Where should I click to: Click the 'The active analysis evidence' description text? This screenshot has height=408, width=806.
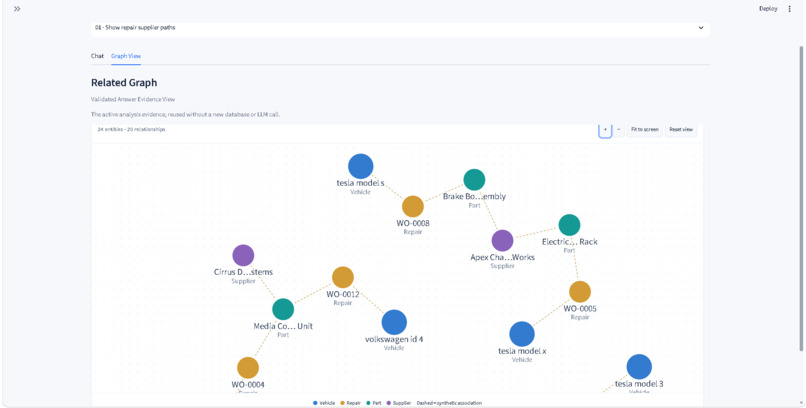(x=186, y=115)
